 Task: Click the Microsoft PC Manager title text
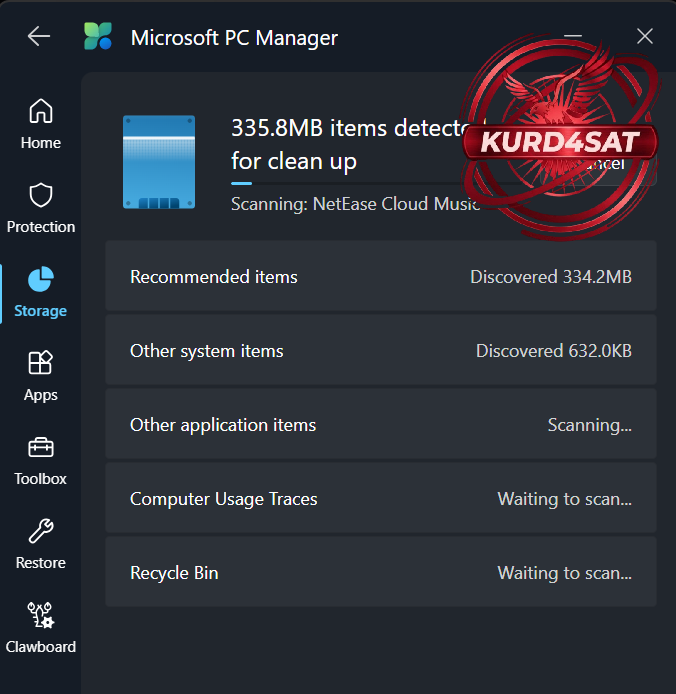pyautogui.click(x=234, y=38)
